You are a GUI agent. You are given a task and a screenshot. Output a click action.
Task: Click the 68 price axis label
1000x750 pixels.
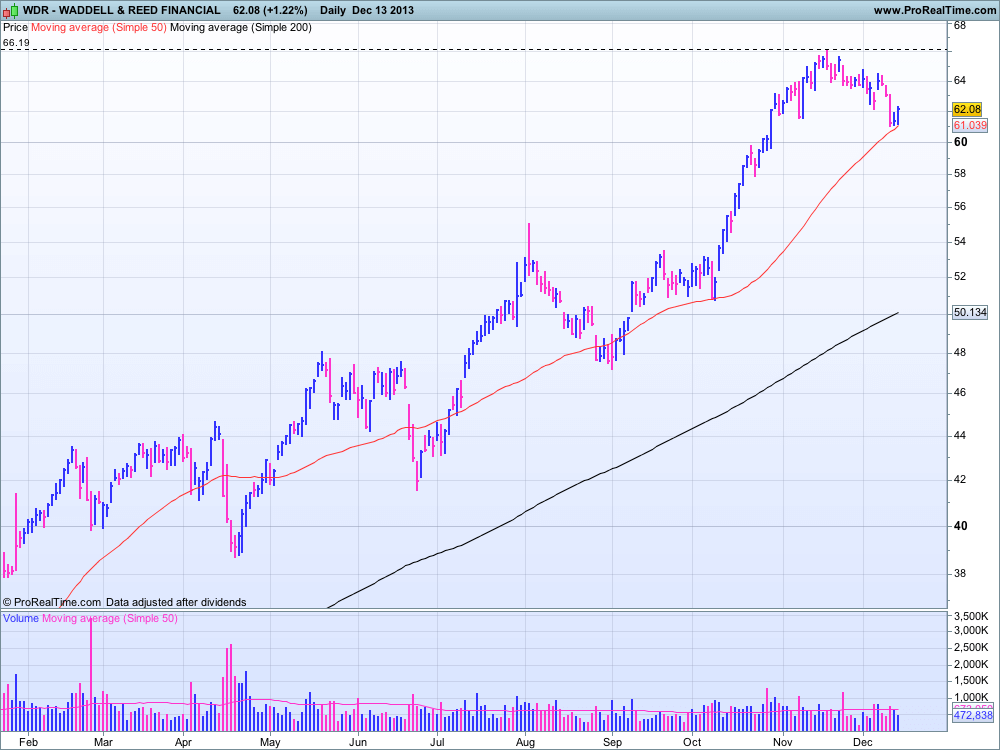pyautogui.click(x=960, y=26)
